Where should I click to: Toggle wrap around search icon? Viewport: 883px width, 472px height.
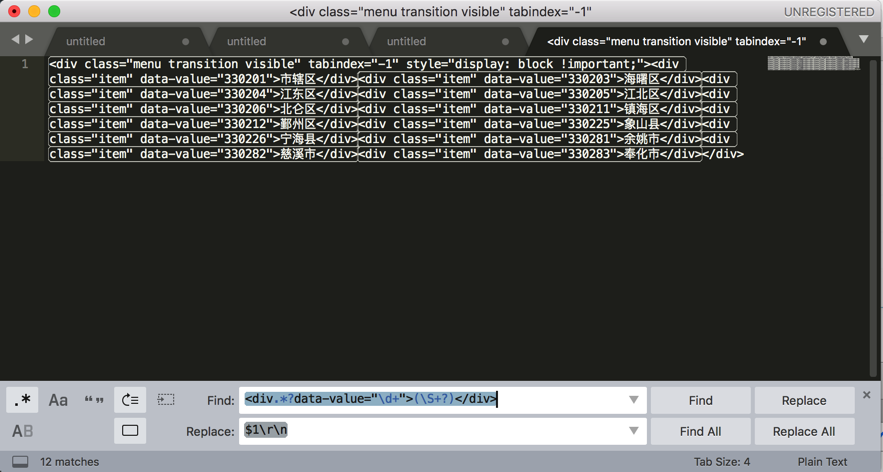click(x=130, y=400)
